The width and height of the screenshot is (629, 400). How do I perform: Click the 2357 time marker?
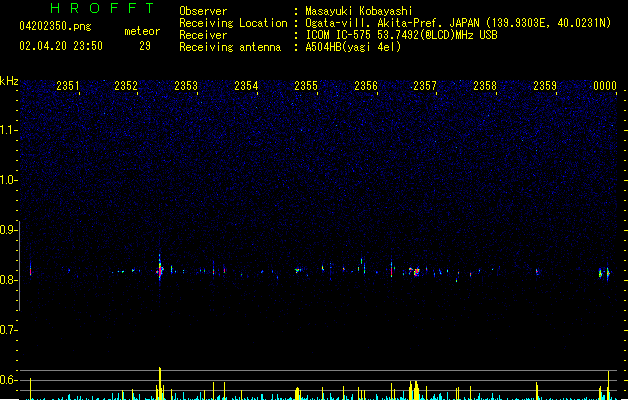pyautogui.click(x=425, y=86)
